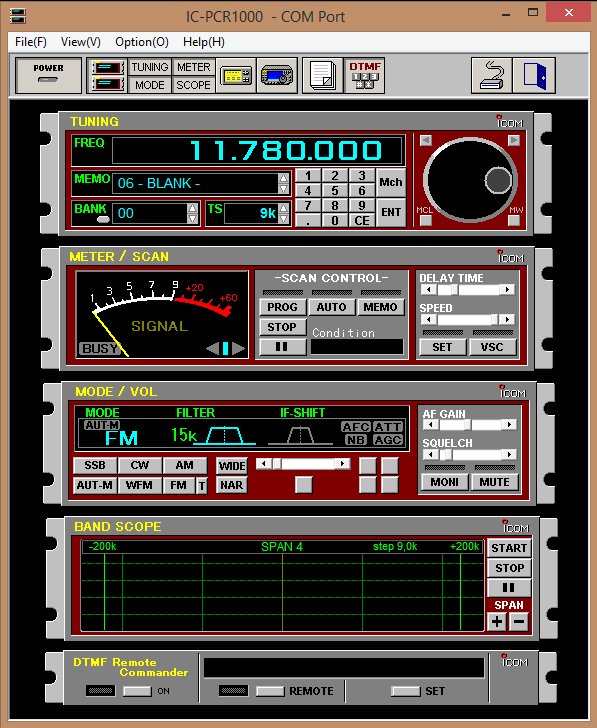
Task: Decrease tuning step TS down arrow
Action: 283,218
